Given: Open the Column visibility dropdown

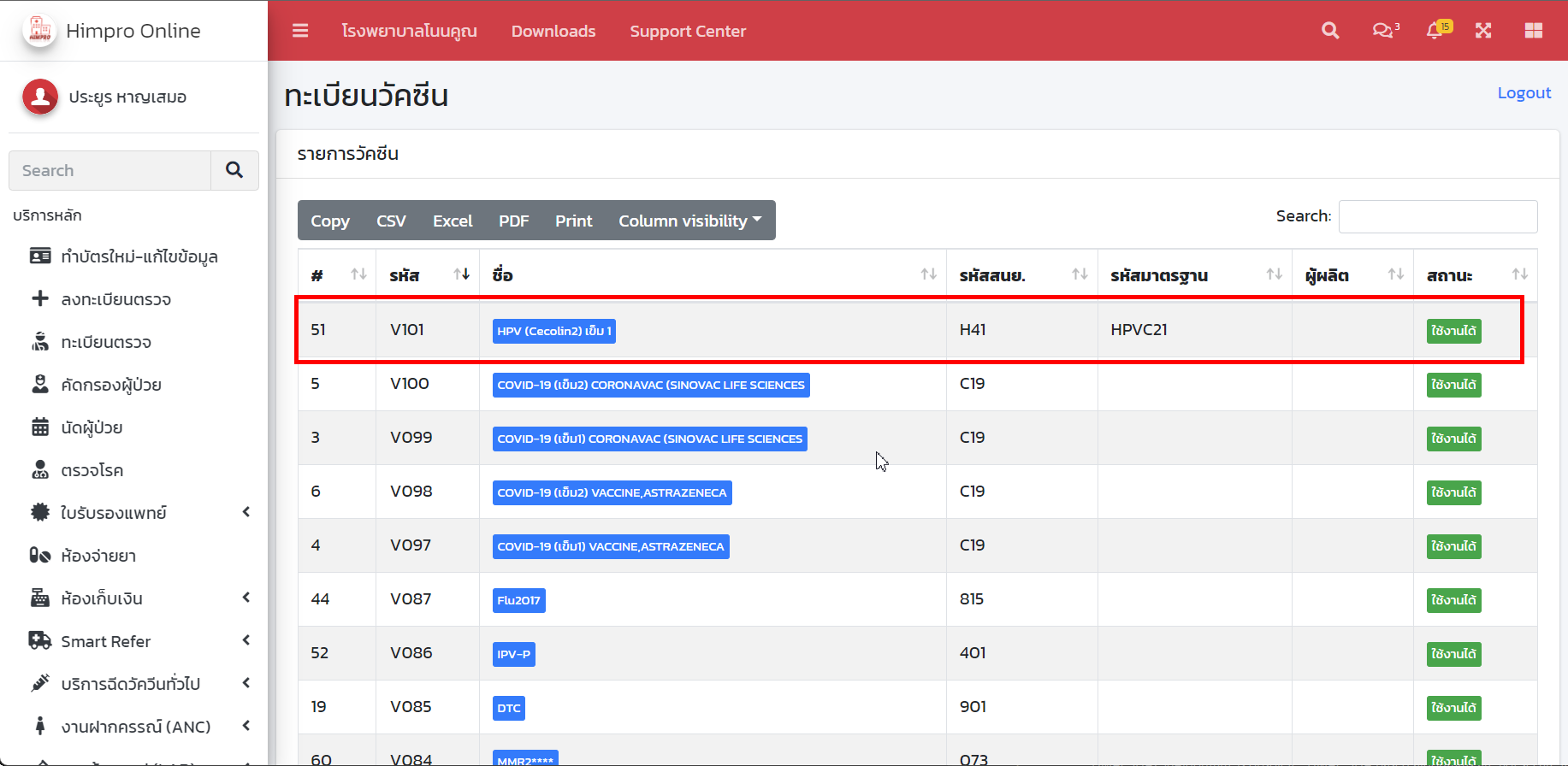Looking at the screenshot, I should click(x=689, y=221).
